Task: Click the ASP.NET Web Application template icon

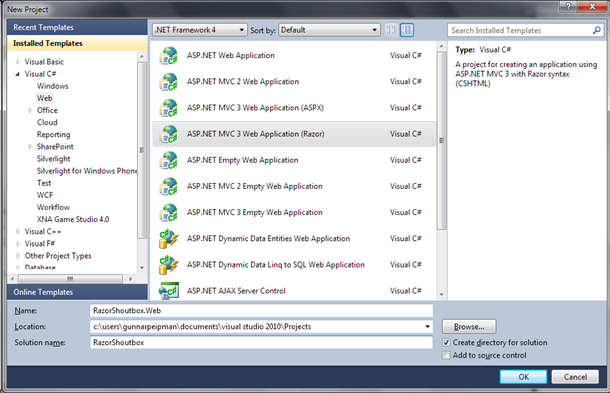Action: point(168,56)
